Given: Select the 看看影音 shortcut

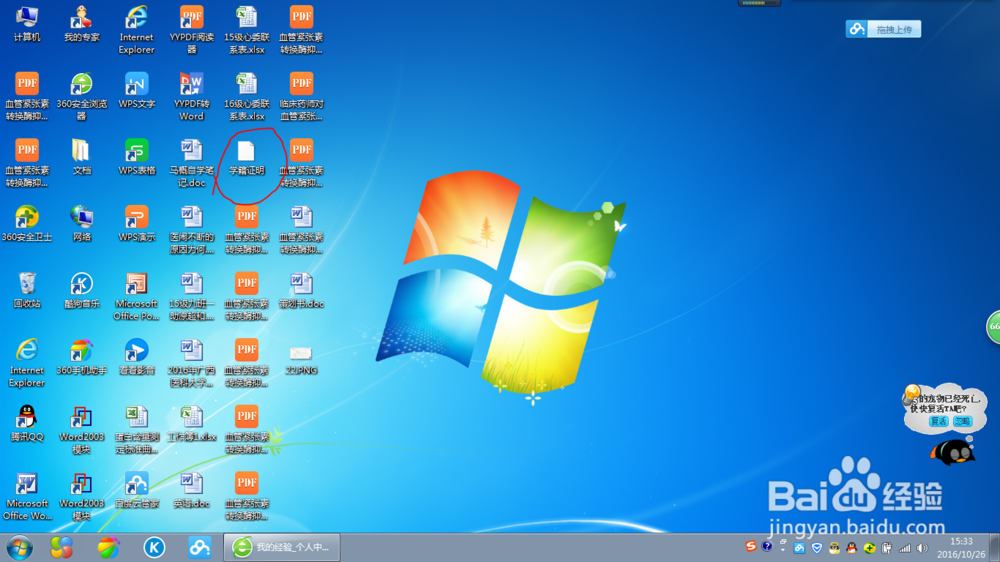Looking at the screenshot, I should [136, 357].
